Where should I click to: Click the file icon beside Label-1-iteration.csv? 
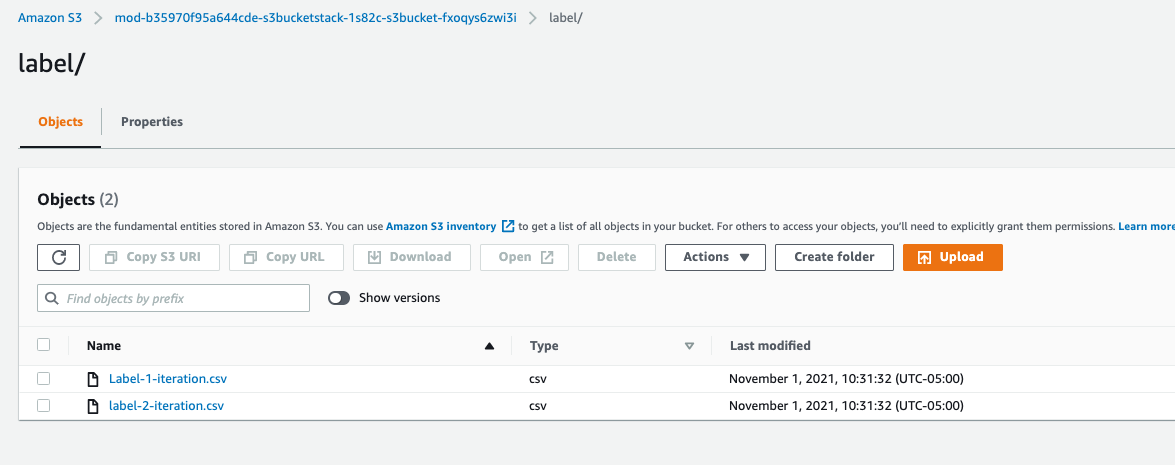click(x=93, y=379)
